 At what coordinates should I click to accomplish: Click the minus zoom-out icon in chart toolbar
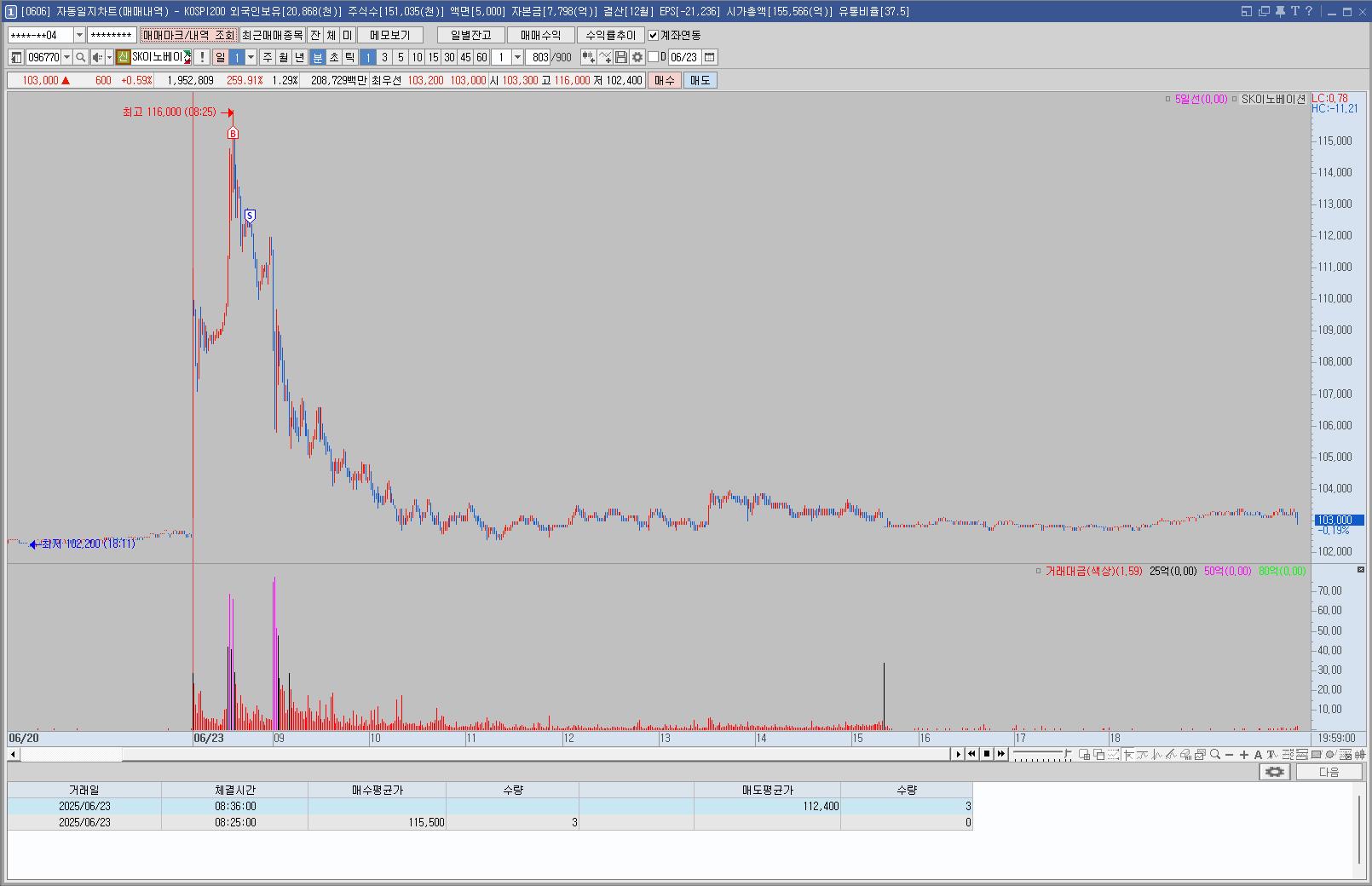tap(1229, 754)
